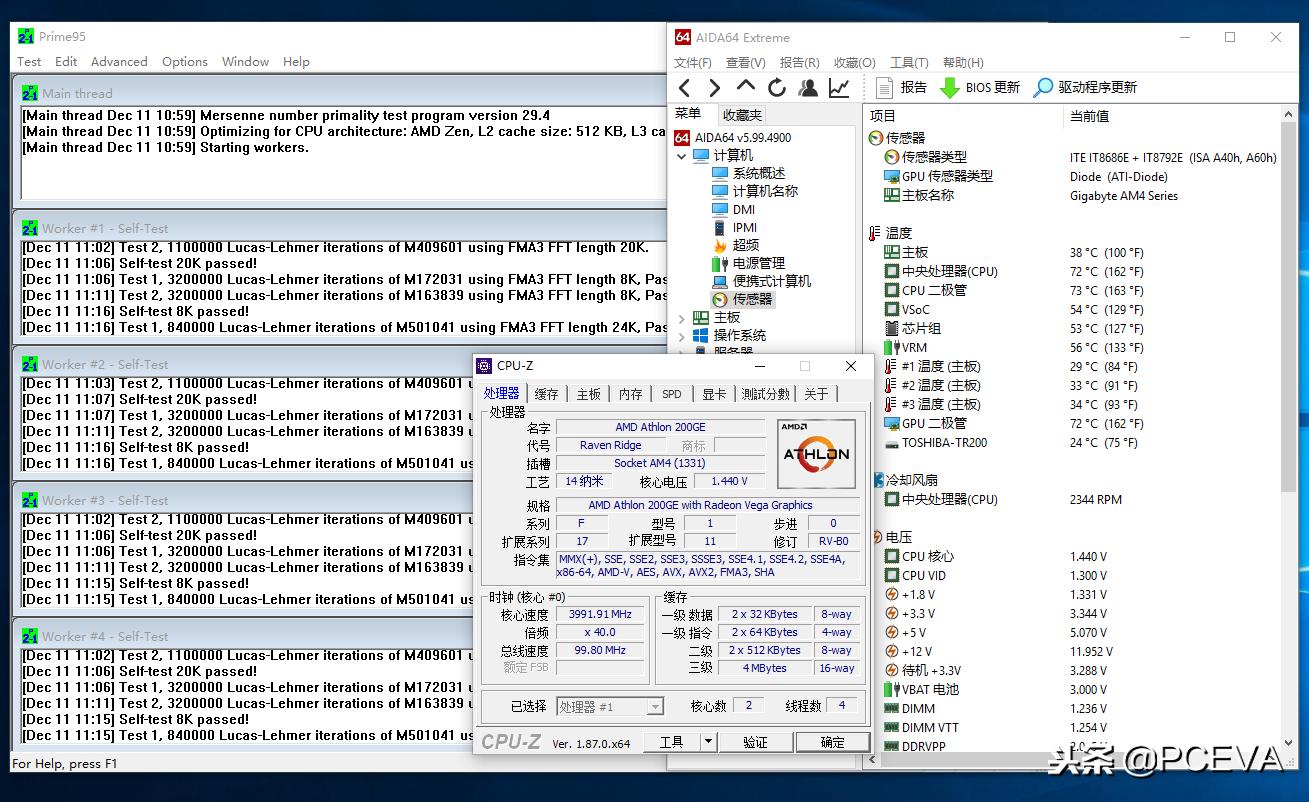This screenshot has height=802, width=1309.
Task: Start 驱动程序更新 via the magnifier icon
Action: 1043,87
